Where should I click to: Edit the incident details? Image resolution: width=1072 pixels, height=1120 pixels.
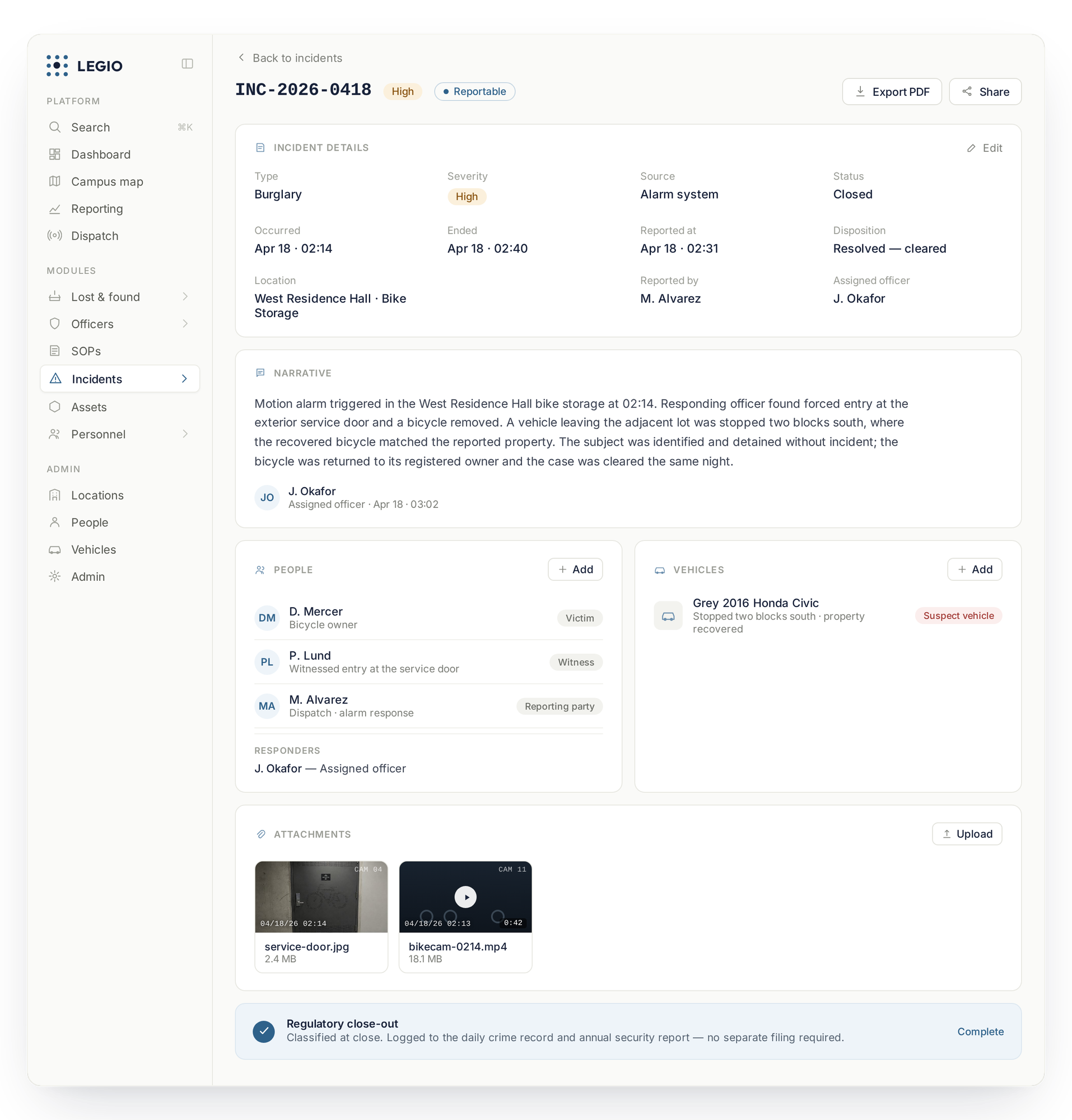coord(985,147)
